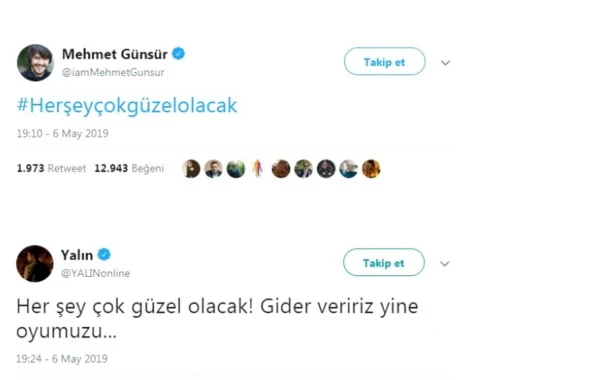View the 12.943 Beğeni list
The width and height of the screenshot is (600, 380).
pos(129,168)
